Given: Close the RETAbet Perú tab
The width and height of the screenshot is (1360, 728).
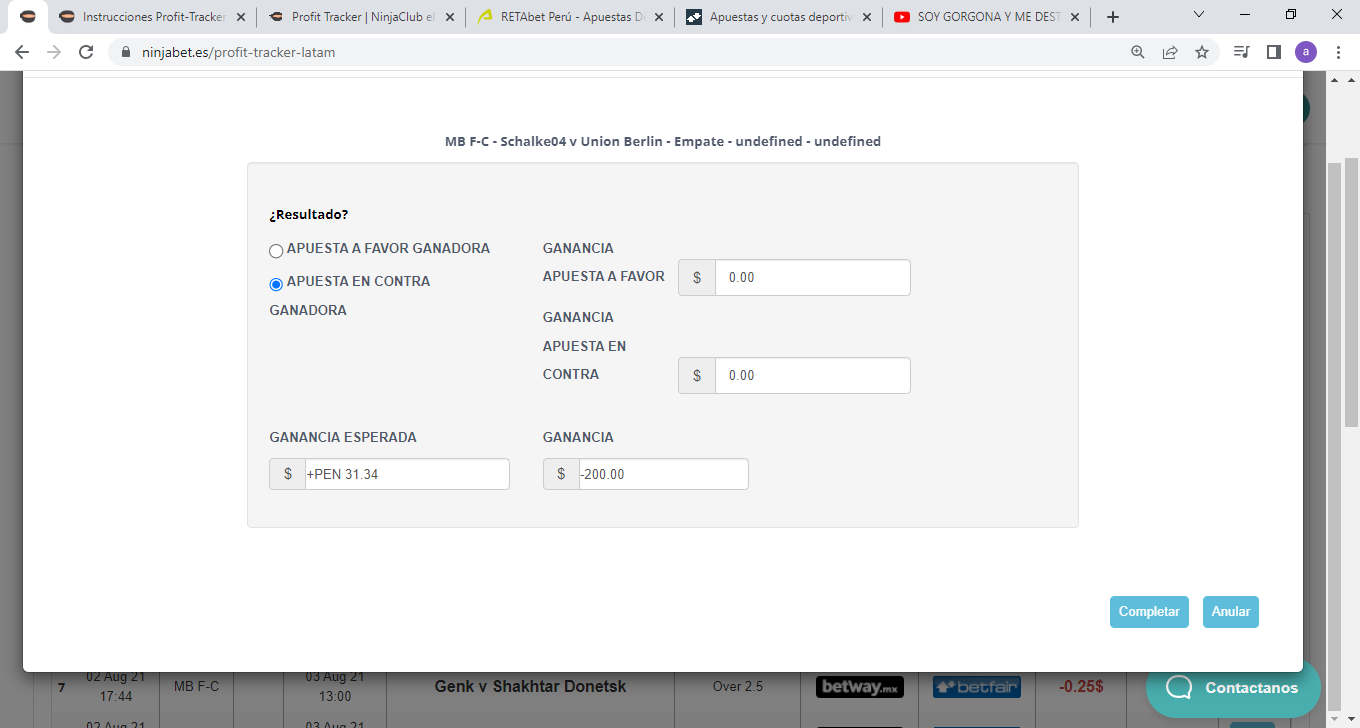Looking at the screenshot, I should point(658,17).
